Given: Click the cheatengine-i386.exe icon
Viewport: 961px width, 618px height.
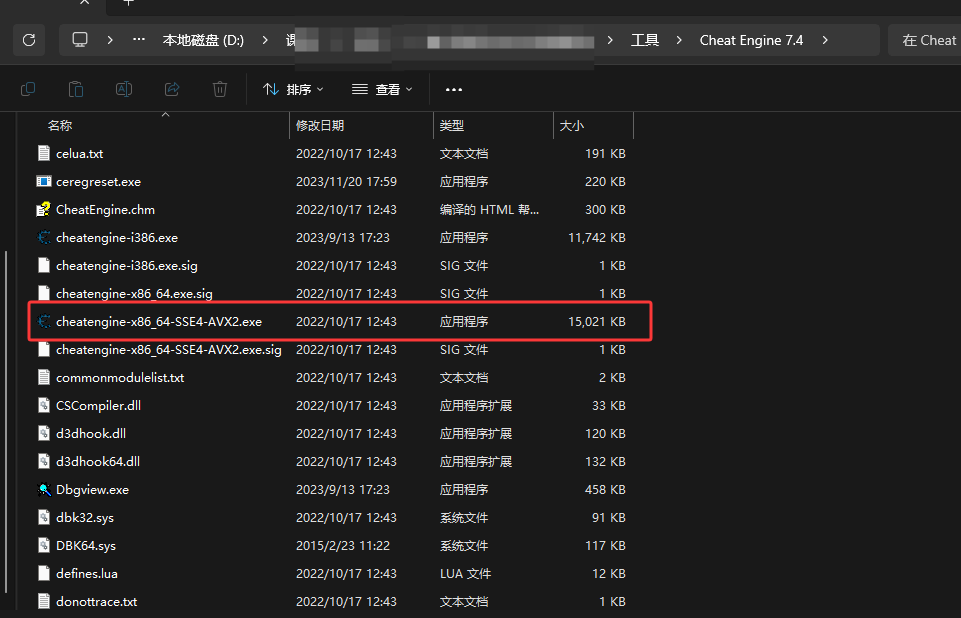Looking at the screenshot, I should (44, 237).
